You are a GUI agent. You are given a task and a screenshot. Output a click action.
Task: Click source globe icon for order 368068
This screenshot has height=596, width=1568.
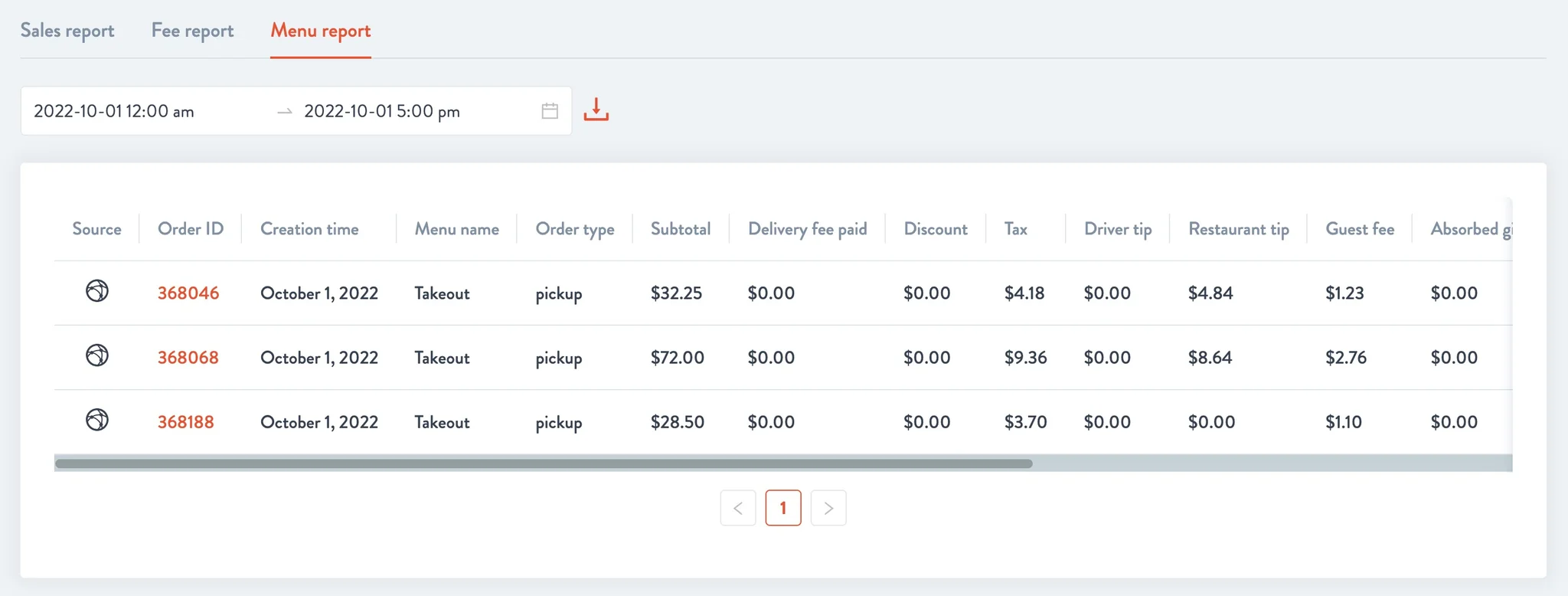point(97,355)
